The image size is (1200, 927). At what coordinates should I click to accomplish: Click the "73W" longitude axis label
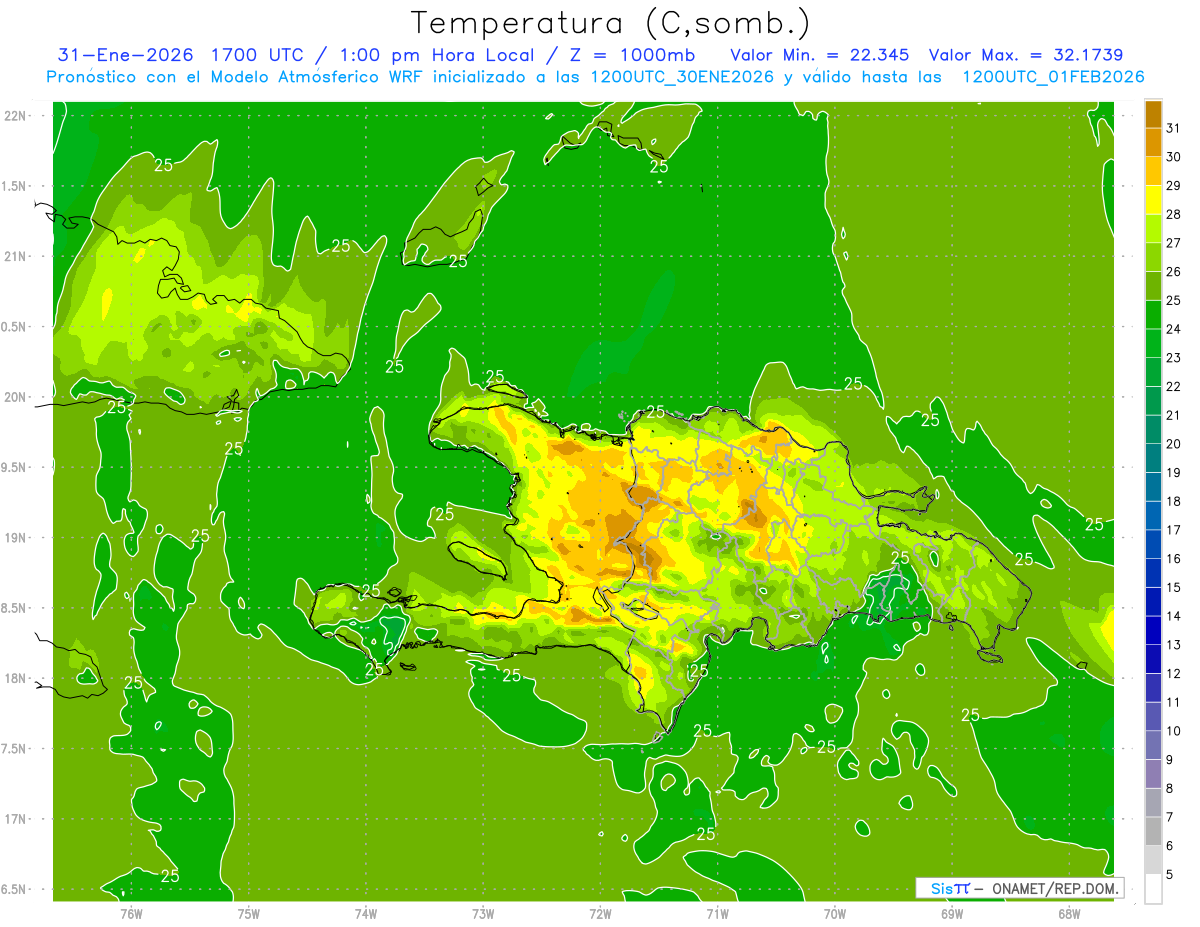tap(483, 913)
